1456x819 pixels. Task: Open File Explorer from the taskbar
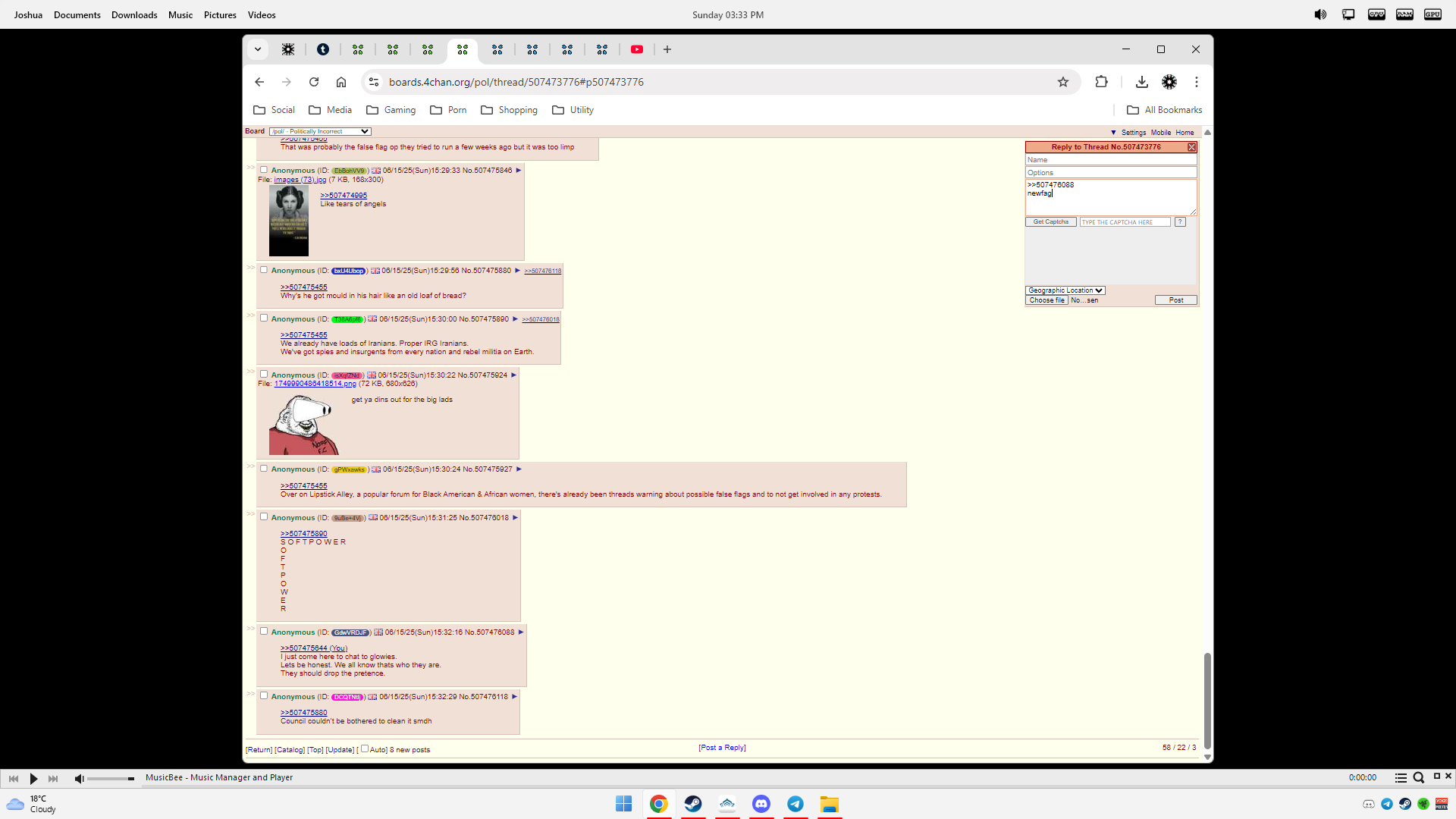830,804
